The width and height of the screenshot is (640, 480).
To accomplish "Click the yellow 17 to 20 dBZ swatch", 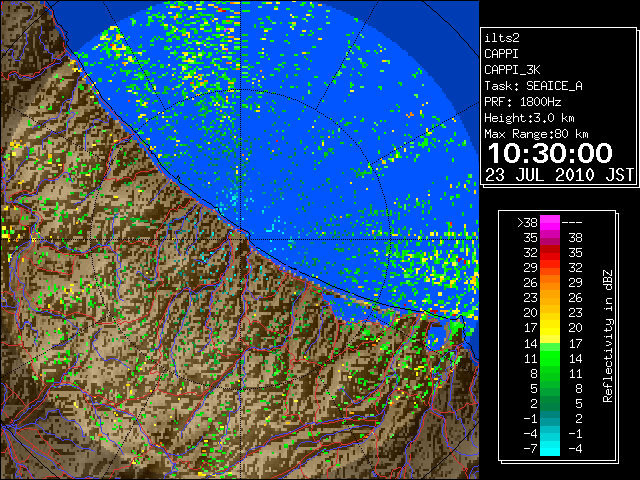I will pyautogui.click(x=550, y=328).
